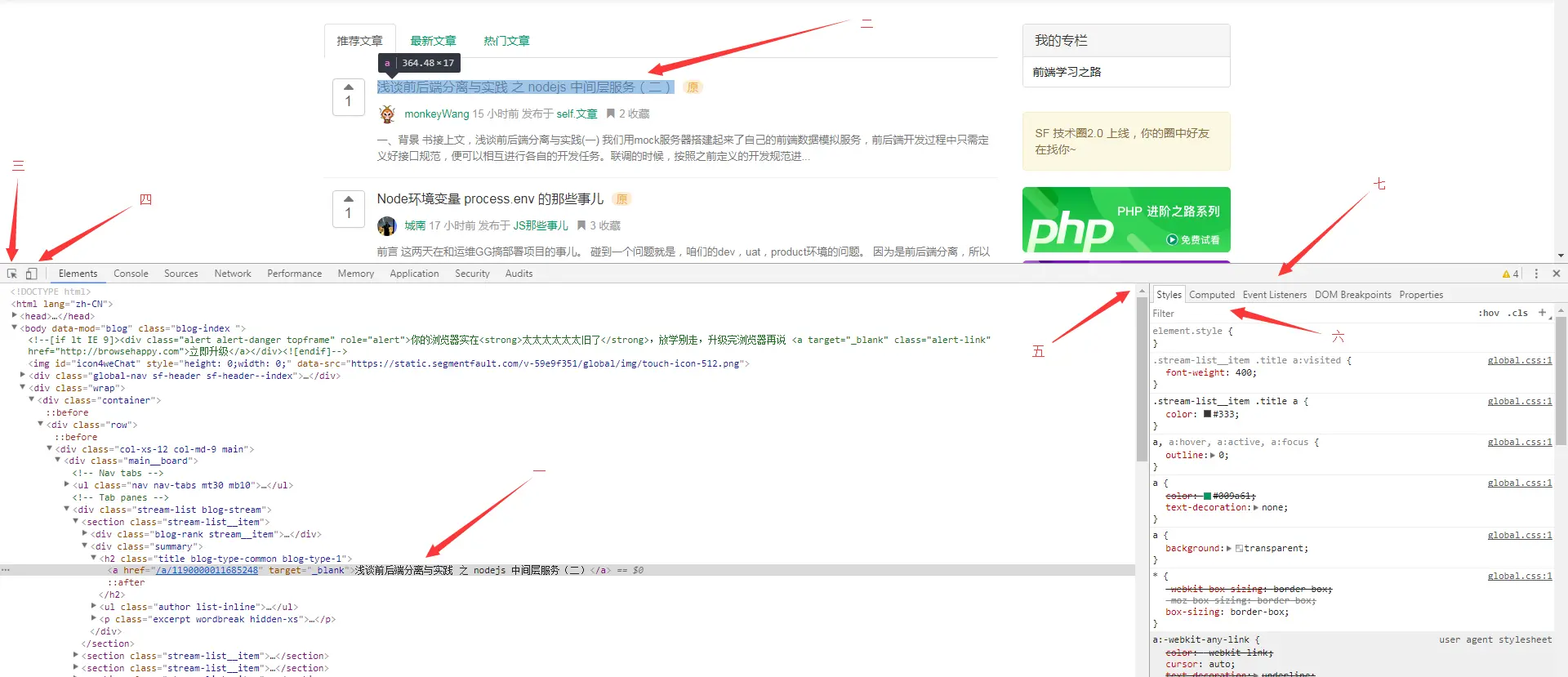Expand the p excerpt wordbreak node
Image resolution: width=1568 pixels, height=677 pixels.
point(94,618)
